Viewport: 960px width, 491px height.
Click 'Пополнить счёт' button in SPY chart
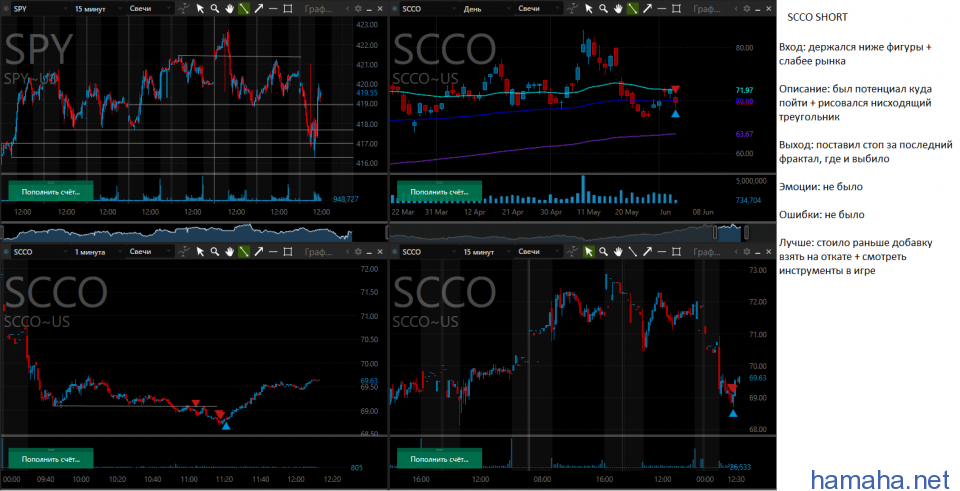(51, 192)
